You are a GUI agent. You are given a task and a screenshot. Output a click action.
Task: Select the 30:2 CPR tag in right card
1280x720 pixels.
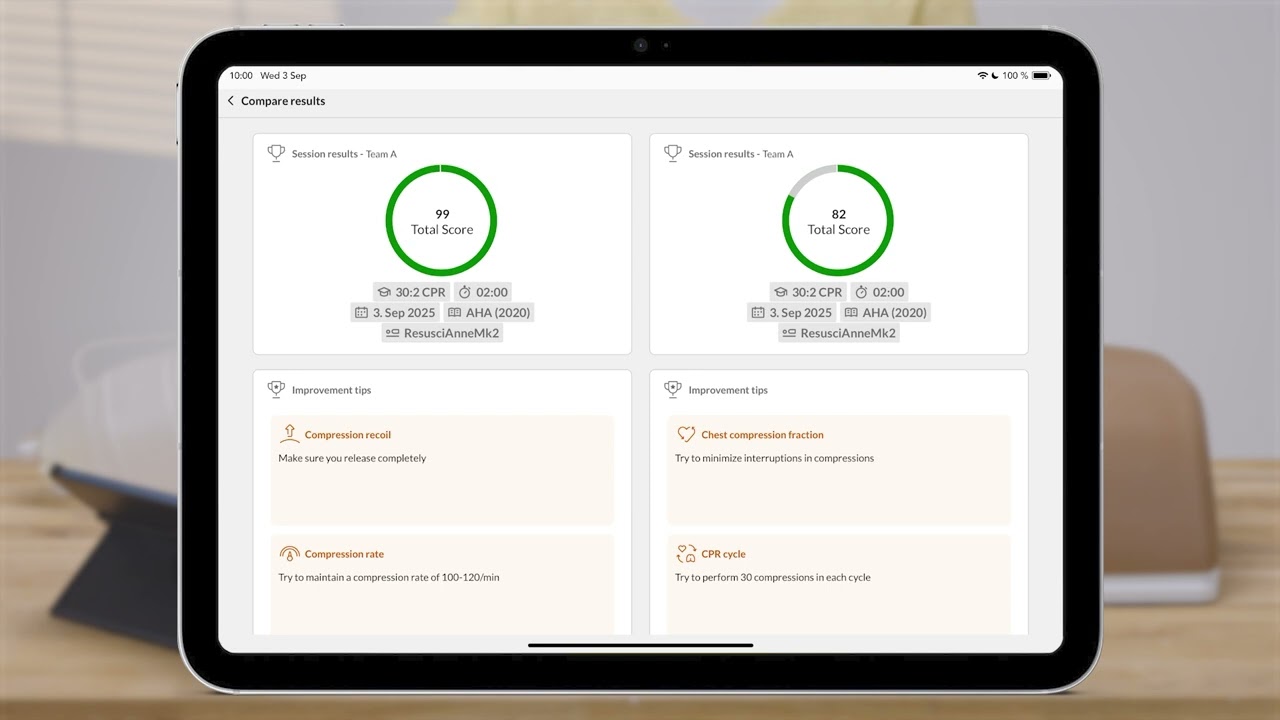pos(808,292)
